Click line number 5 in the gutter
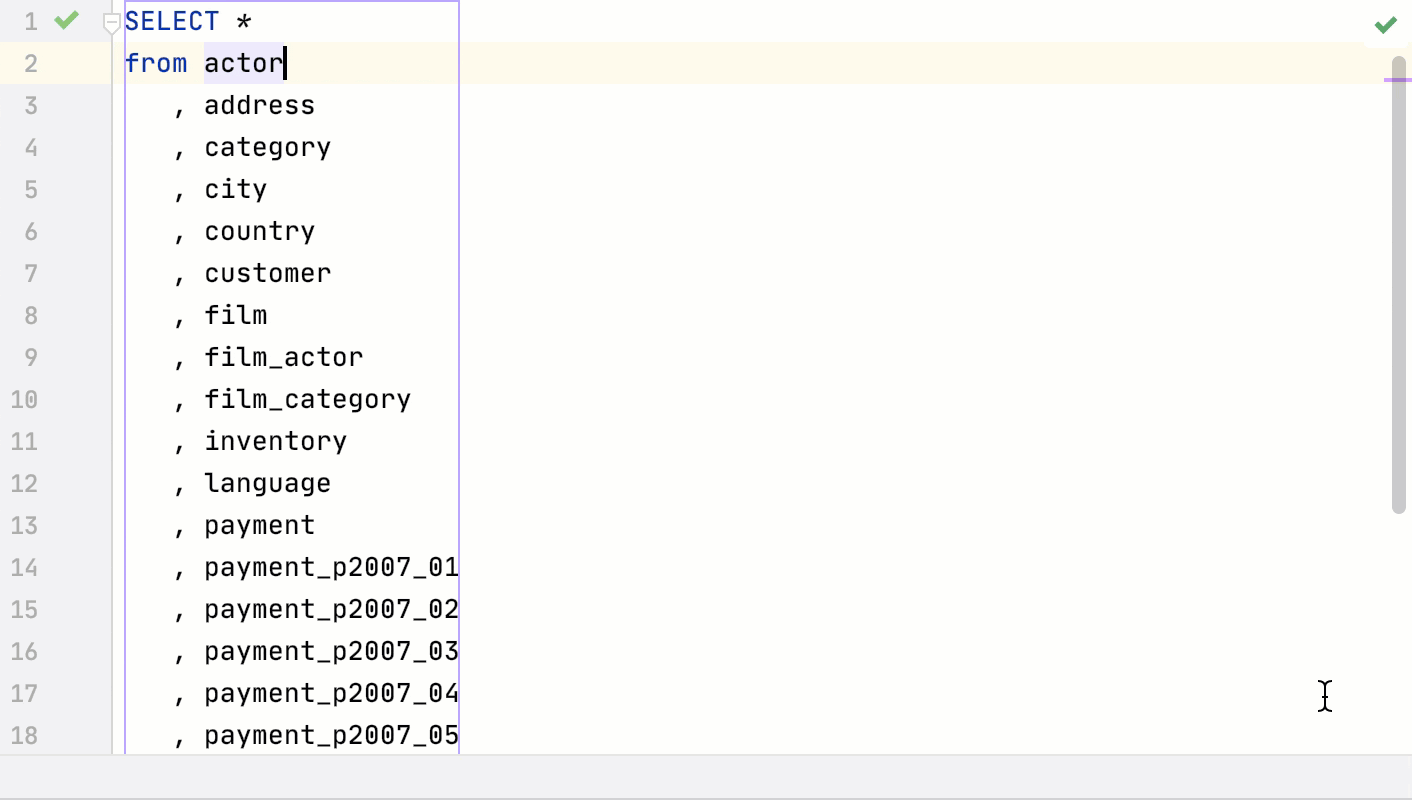Viewport: 1412px width, 800px height. pos(31,188)
